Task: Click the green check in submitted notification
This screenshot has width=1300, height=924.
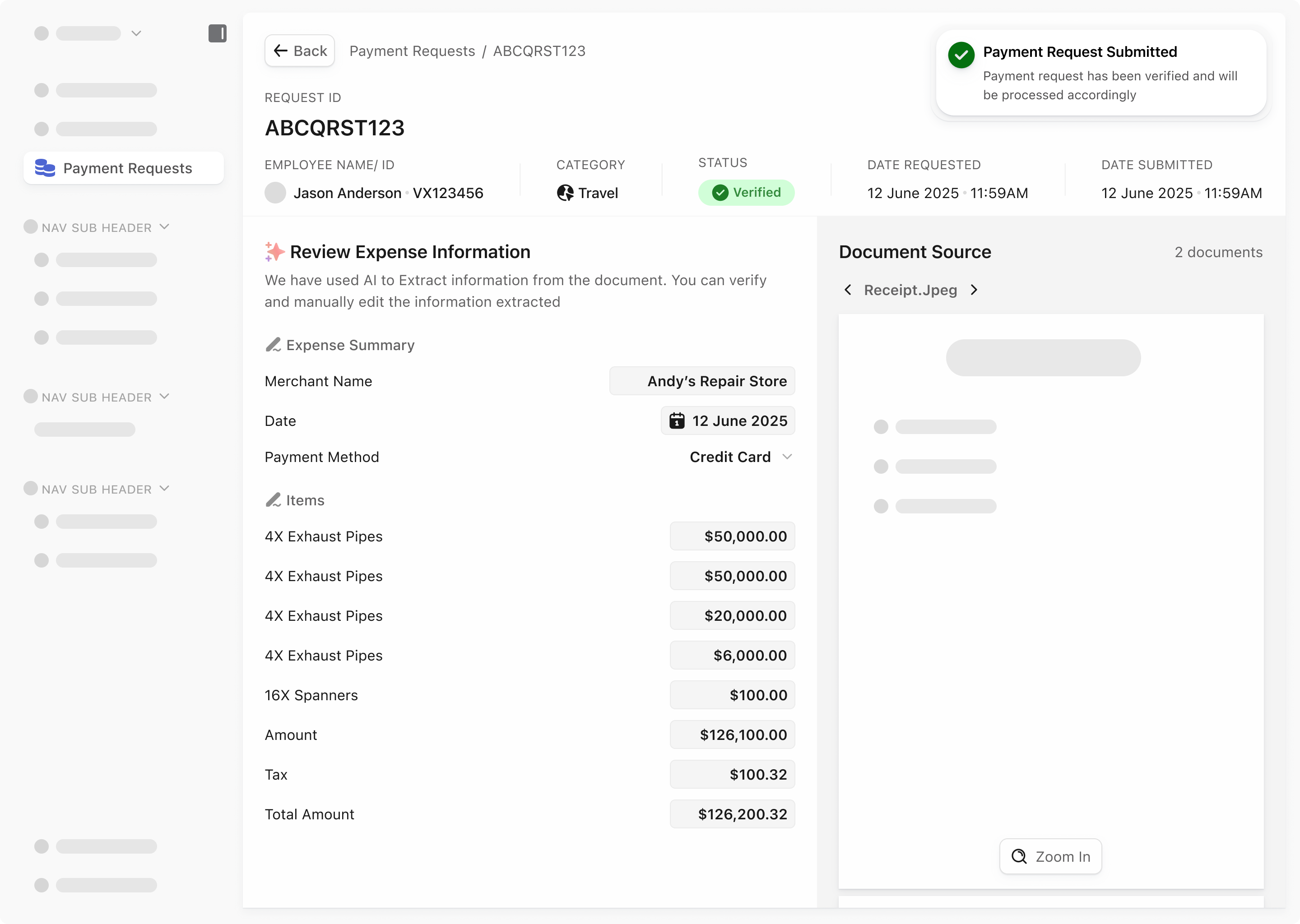Action: tap(961, 55)
